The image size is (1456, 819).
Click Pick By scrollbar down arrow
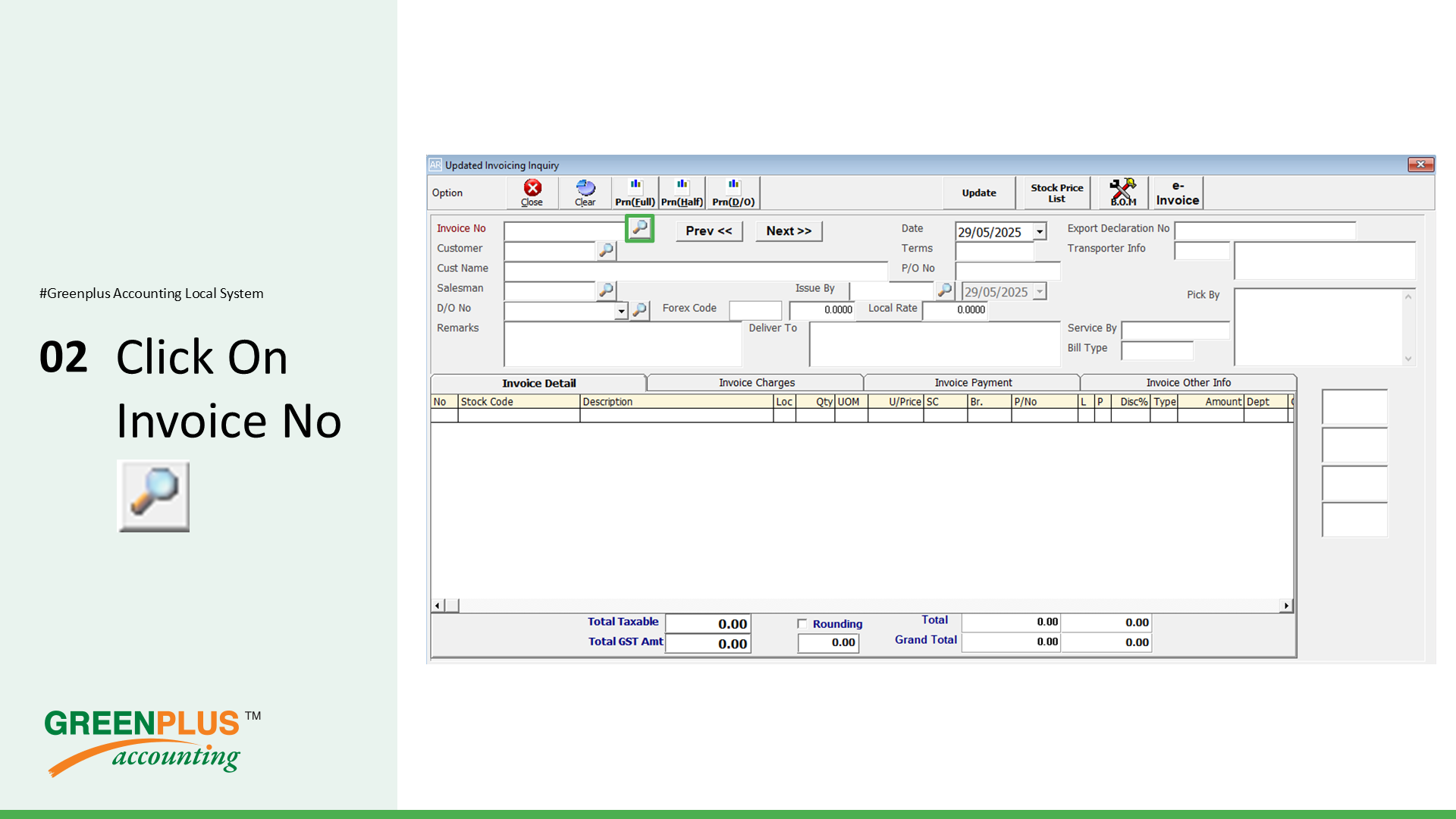pos(1408,359)
